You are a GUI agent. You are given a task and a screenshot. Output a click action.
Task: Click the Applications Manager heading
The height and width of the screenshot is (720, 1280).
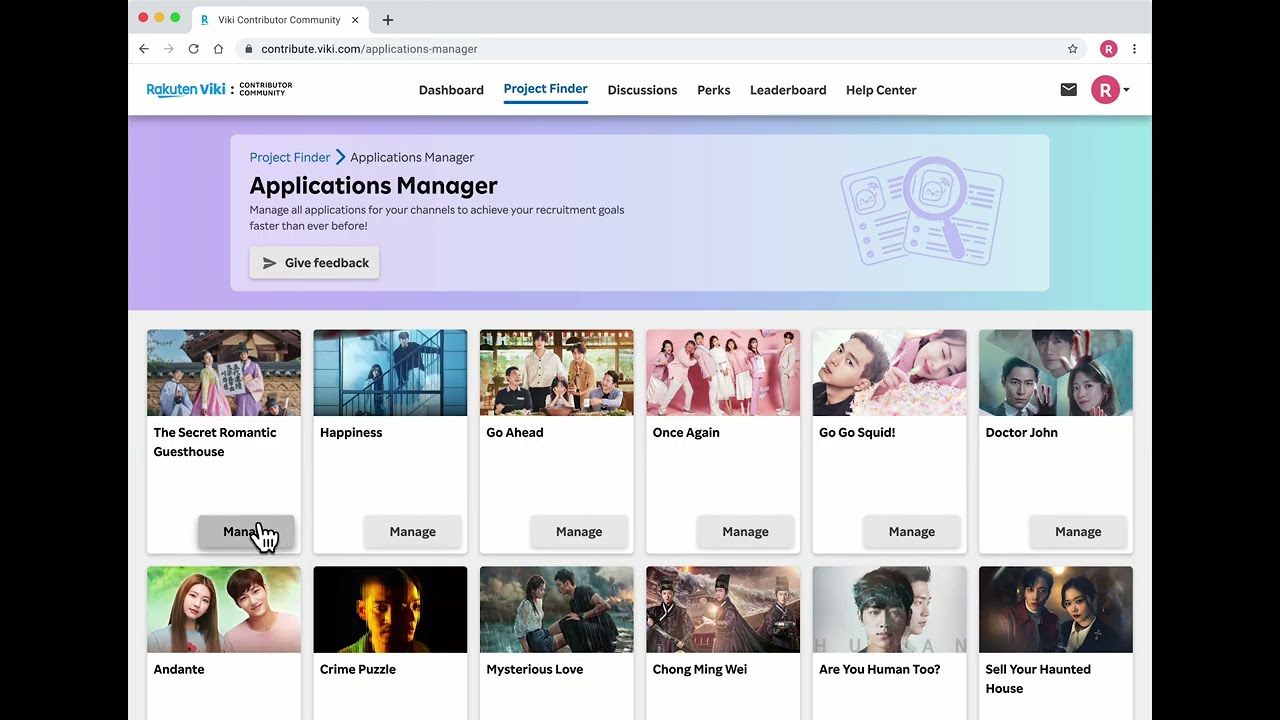[374, 186]
